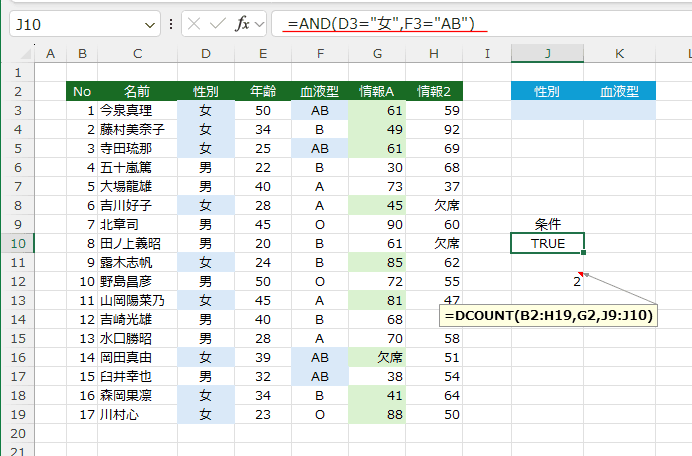Expand the Name Box dropdown arrow
The width and height of the screenshot is (692, 456).
click(x=150, y=24)
